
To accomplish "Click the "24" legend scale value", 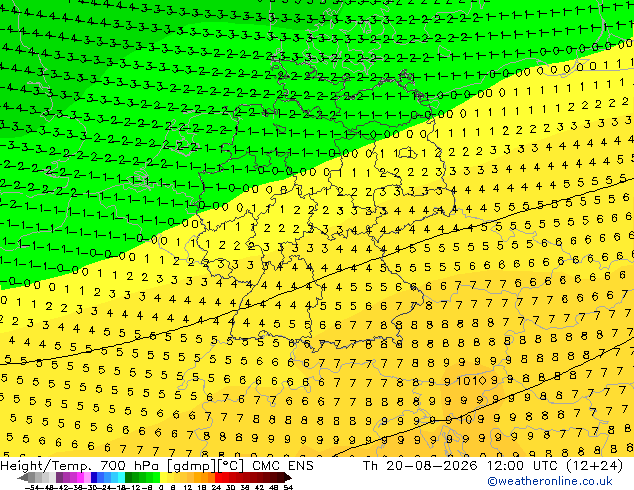I will click(x=216, y=487).
